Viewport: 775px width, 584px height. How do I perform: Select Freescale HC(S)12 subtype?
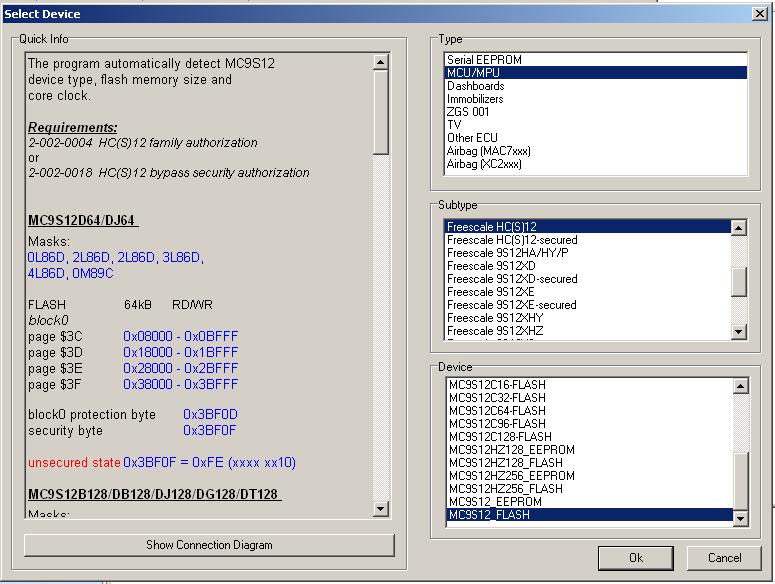588,227
